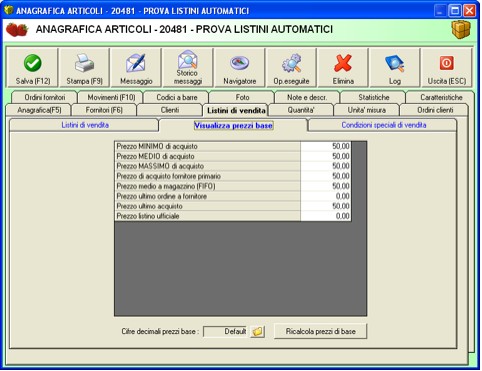Click the 0,00 value for Prezzo listino ufficiale
The height and width of the screenshot is (371, 482).
[x=326, y=216]
